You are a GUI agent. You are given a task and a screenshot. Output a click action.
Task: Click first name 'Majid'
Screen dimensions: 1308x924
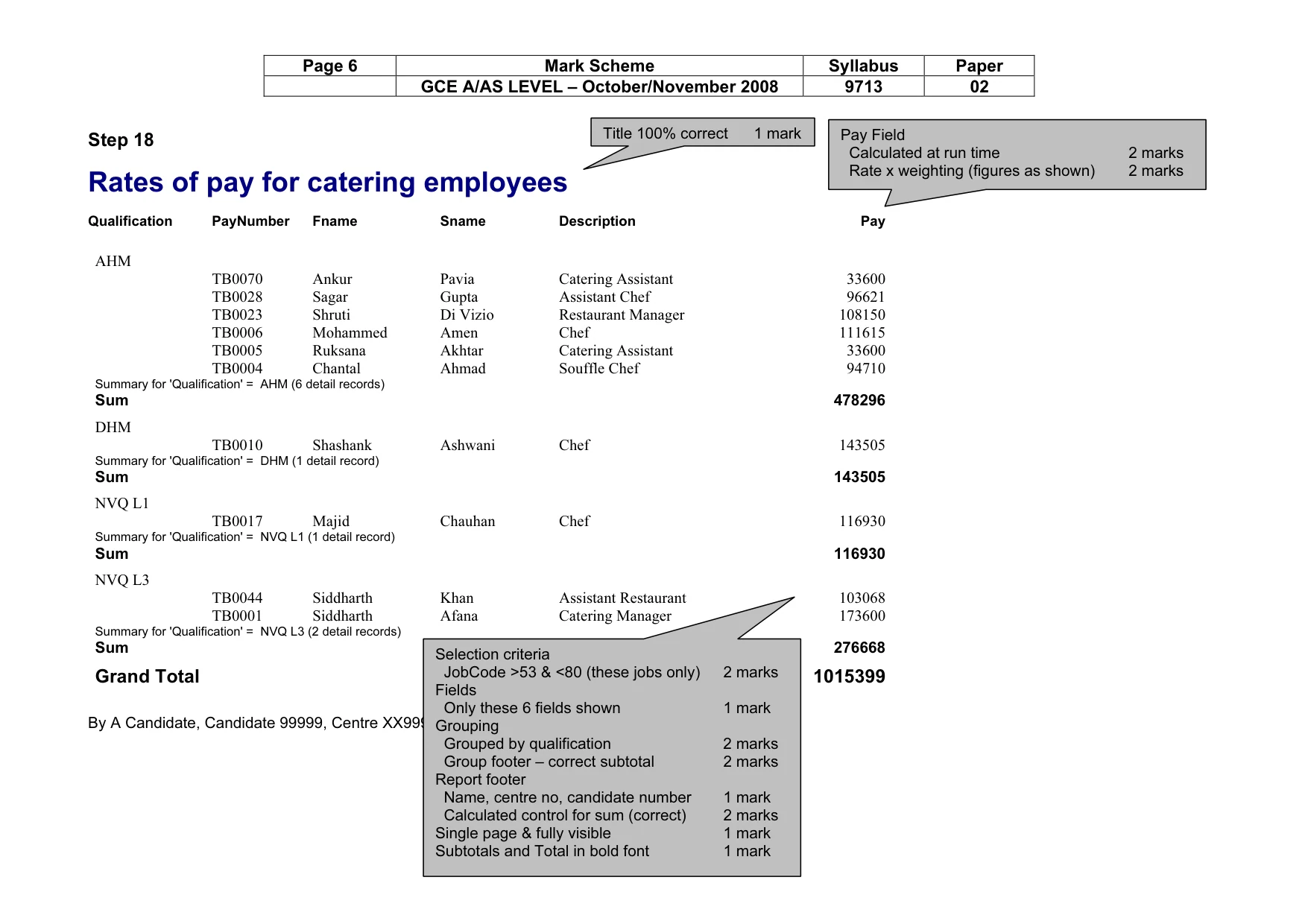[x=331, y=522]
